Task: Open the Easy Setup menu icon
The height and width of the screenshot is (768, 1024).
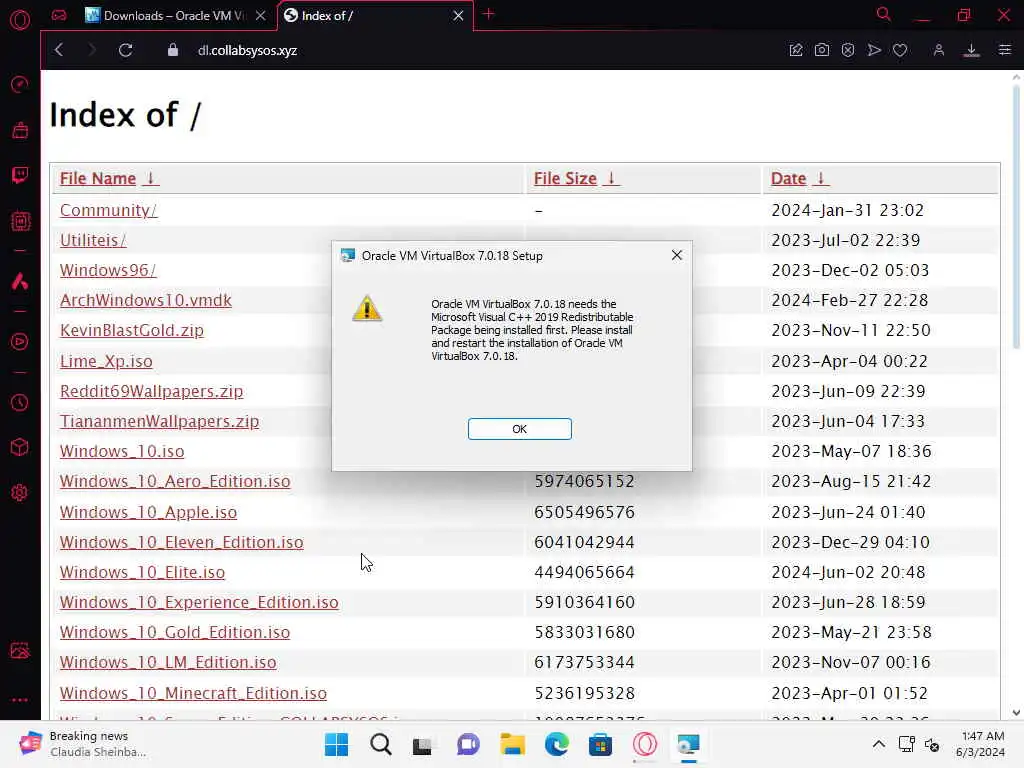Action: click(x=1004, y=50)
